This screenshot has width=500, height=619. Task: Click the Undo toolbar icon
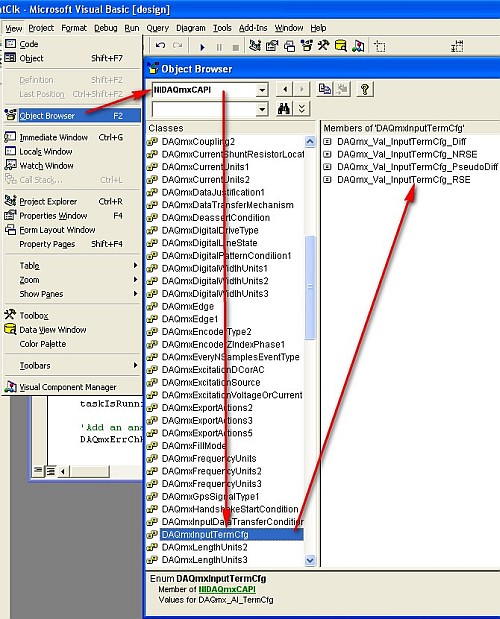coord(160,46)
